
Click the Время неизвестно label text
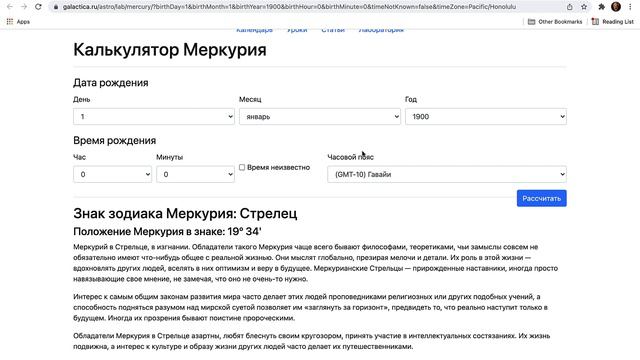tap(278, 167)
